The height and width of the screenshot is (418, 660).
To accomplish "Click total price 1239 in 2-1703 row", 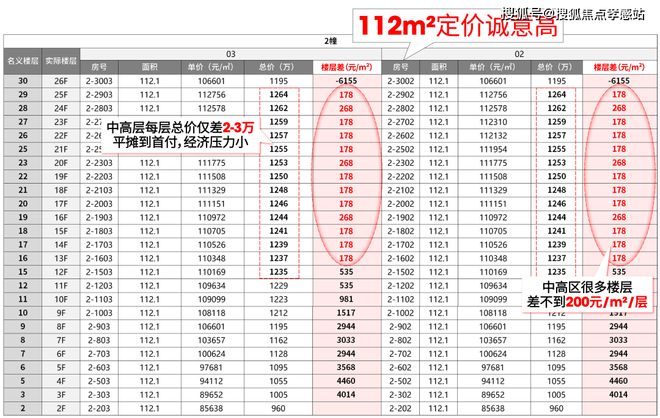I will point(279,245).
